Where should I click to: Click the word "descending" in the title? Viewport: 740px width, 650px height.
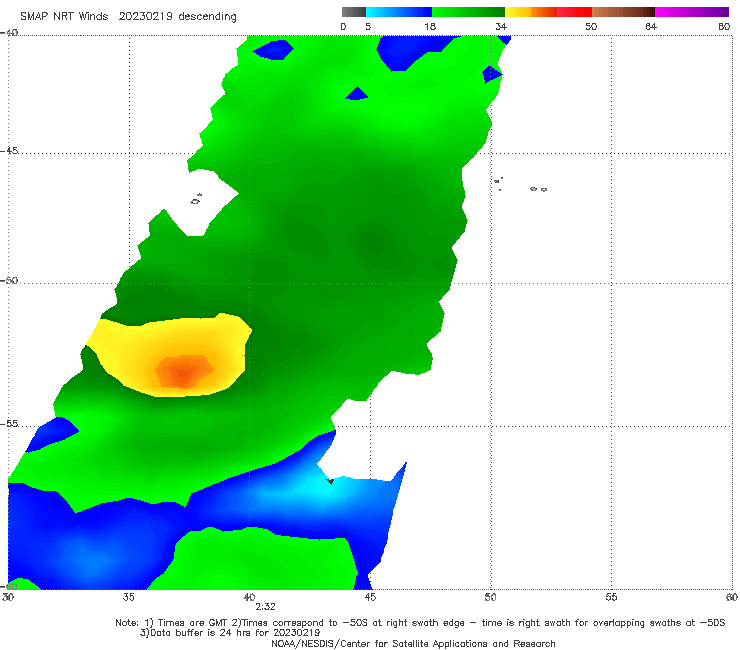(208, 17)
